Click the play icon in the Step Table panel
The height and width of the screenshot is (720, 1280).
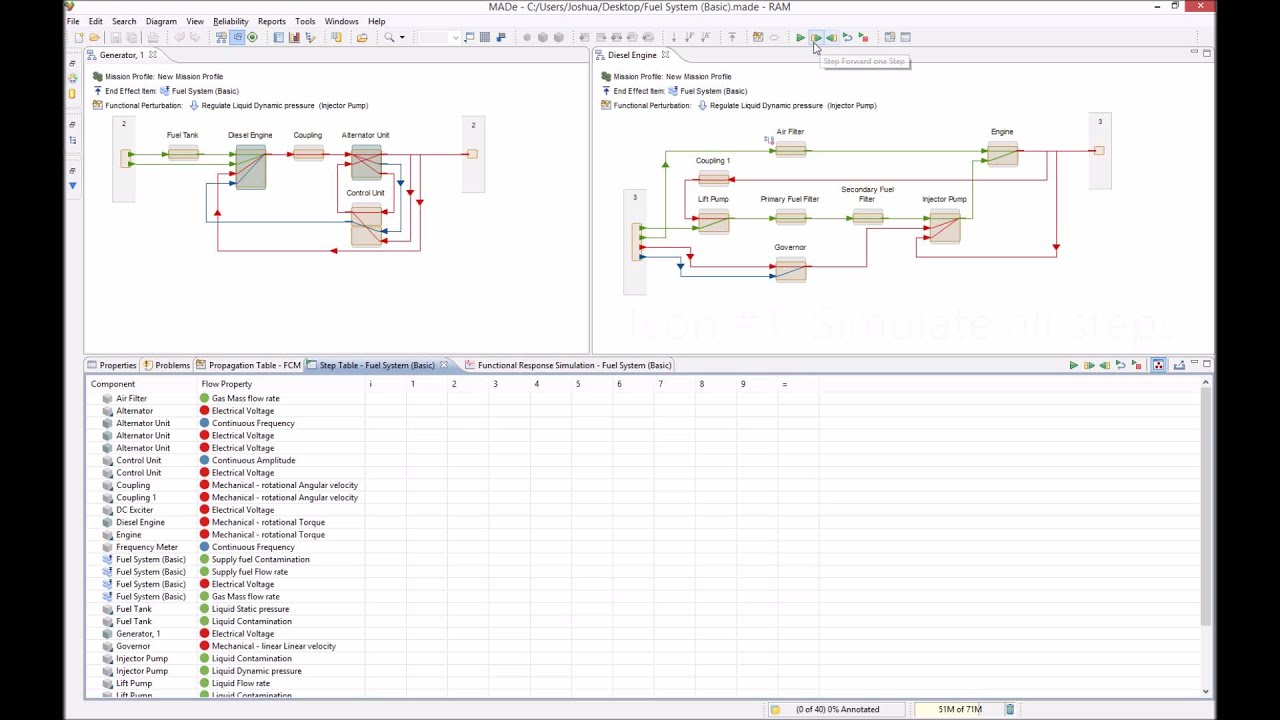coord(1073,365)
